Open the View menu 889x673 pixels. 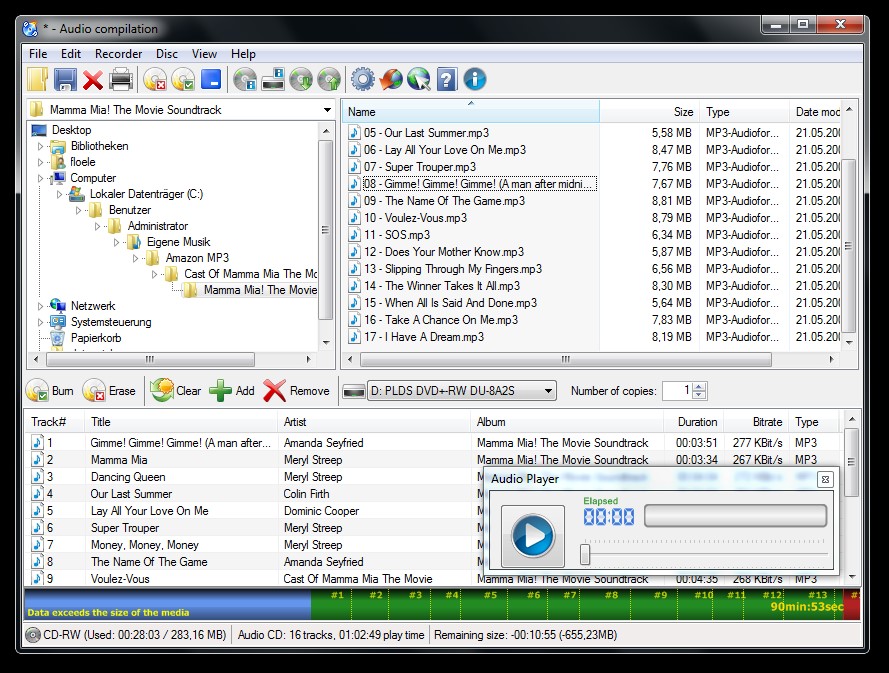(204, 54)
